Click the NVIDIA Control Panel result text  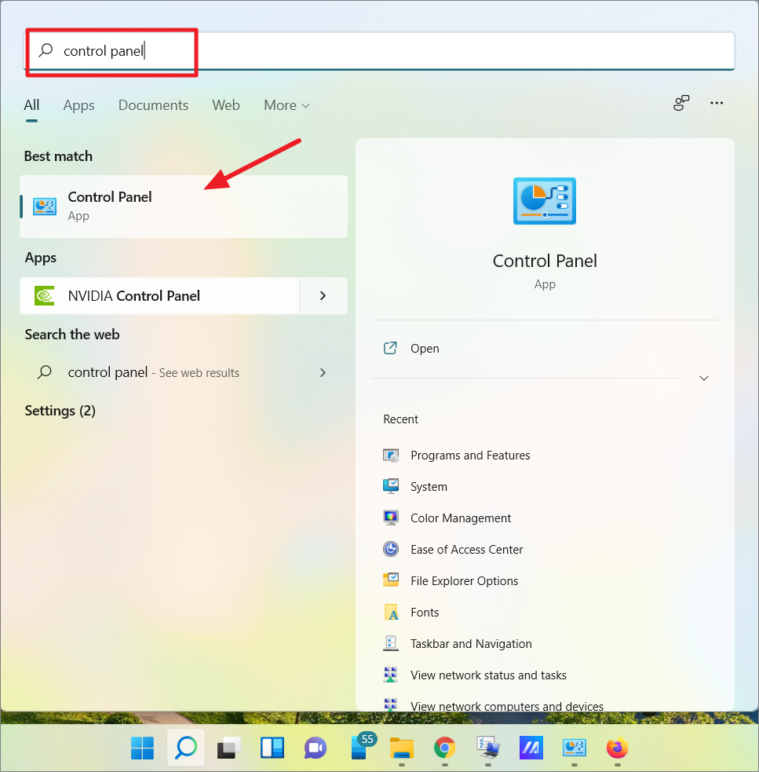pos(134,296)
